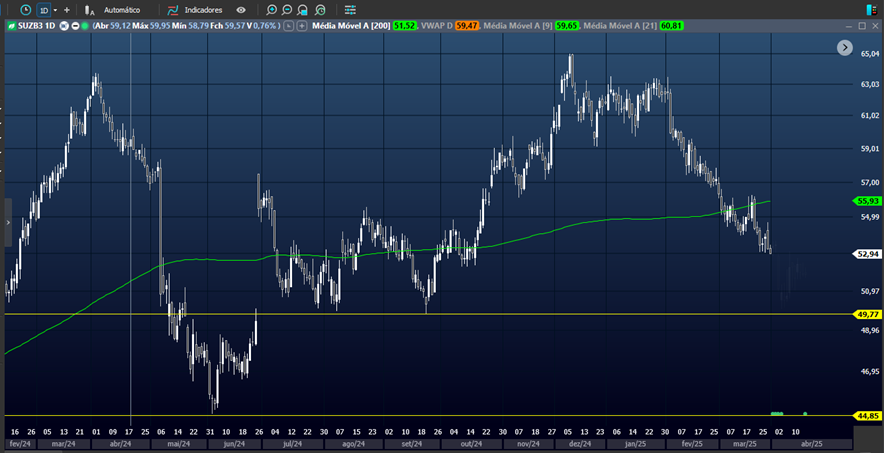Click the zoom in magnifier icon
The image size is (884, 453).
click(x=272, y=9)
